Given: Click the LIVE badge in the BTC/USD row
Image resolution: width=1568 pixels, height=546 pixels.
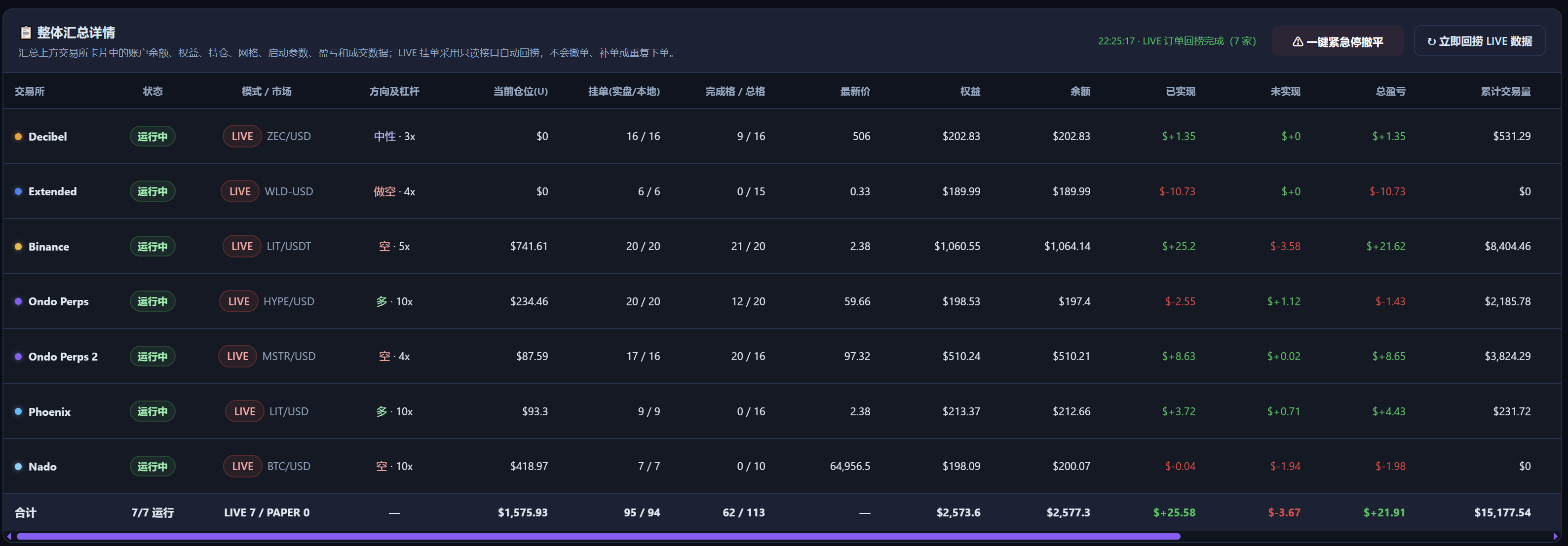Looking at the screenshot, I should [242, 467].
